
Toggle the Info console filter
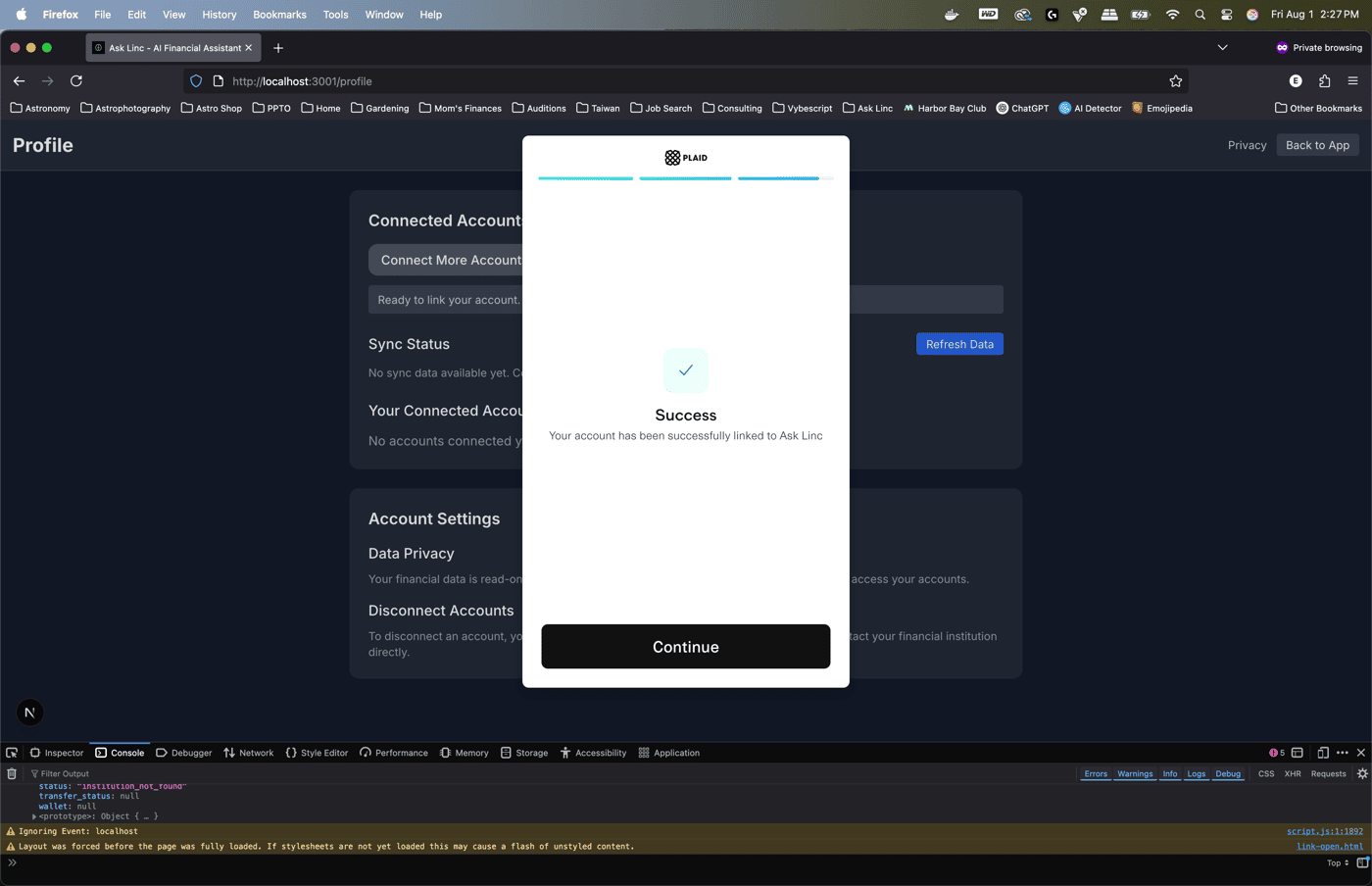pyautogui.click(x=1170, y=774)
